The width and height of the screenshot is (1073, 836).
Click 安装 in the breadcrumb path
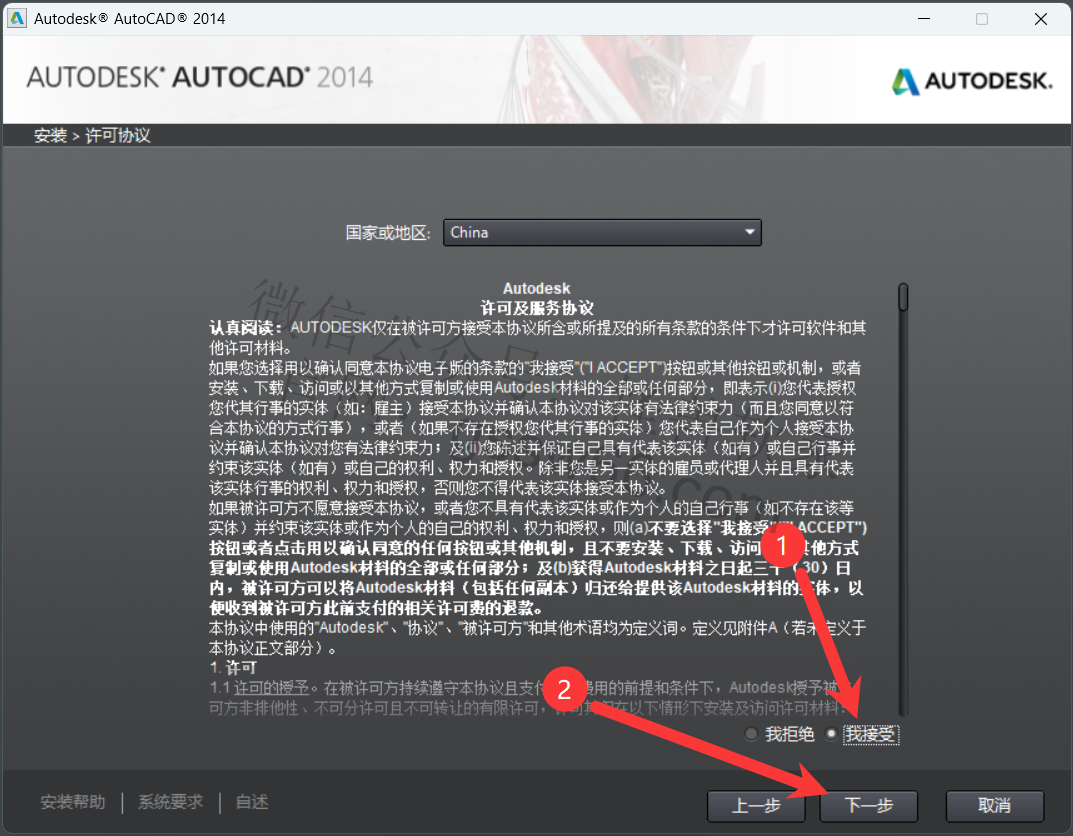(x=50, y=135)
